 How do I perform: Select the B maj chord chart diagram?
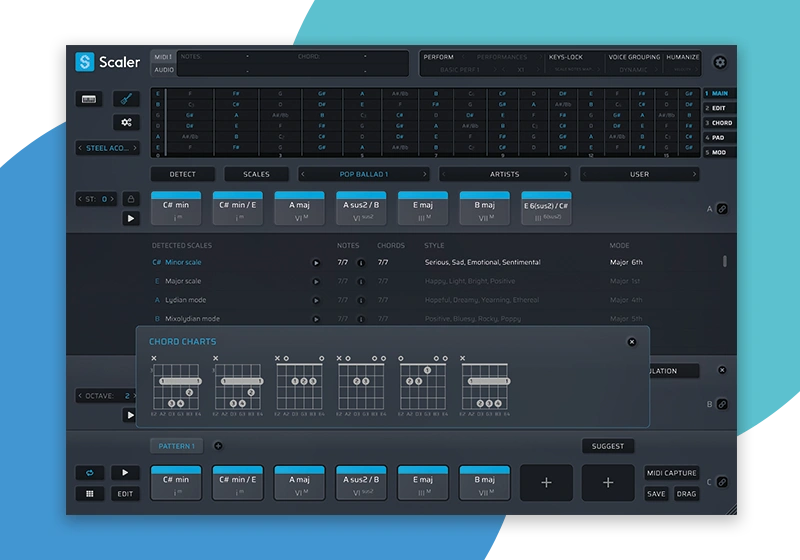tap(485, 387)
